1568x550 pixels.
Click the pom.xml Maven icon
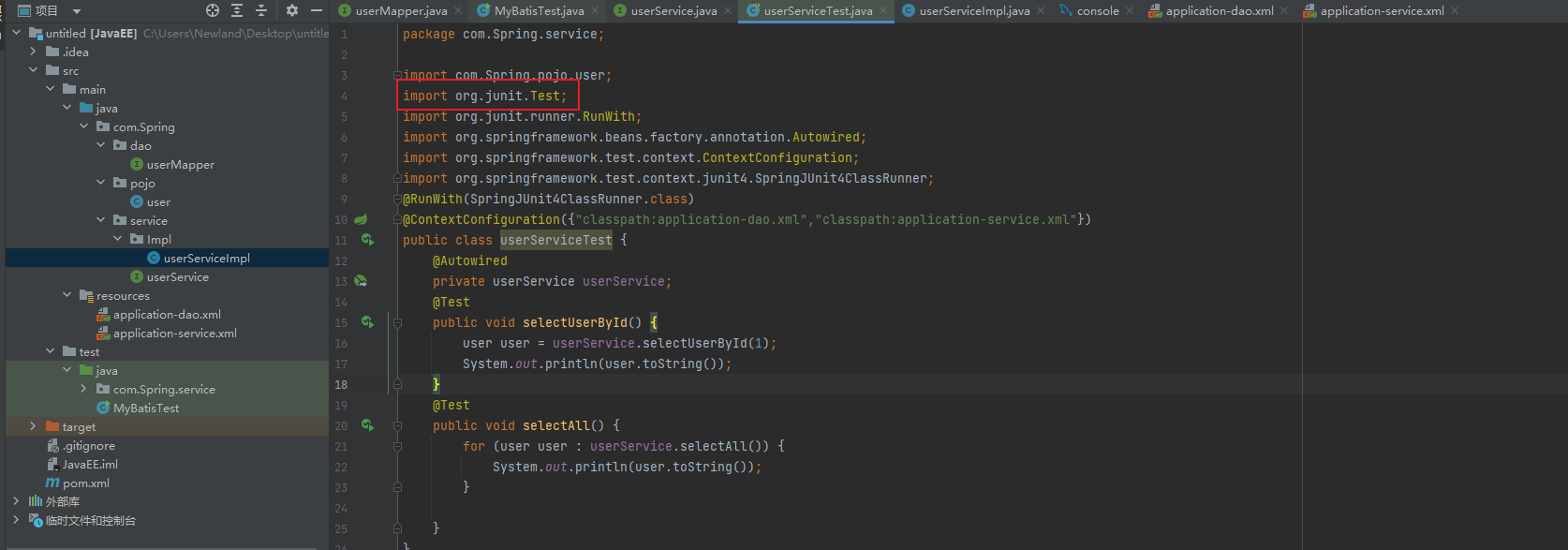click(52, 483)
